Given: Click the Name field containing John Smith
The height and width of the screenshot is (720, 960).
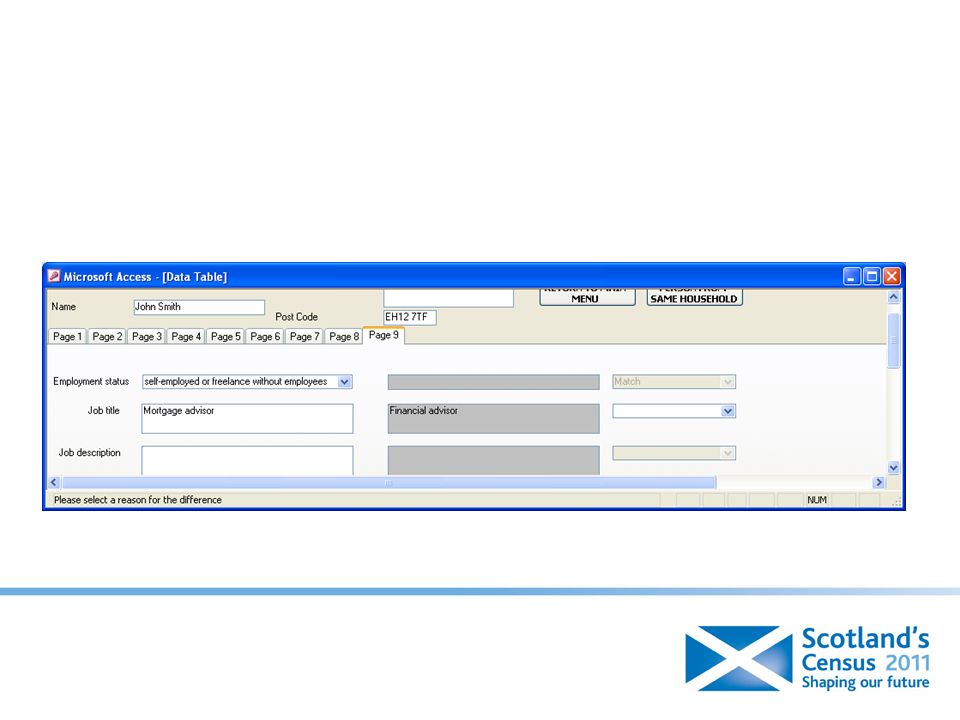Looking at the screenshot, I should click(x=199, y=307).
